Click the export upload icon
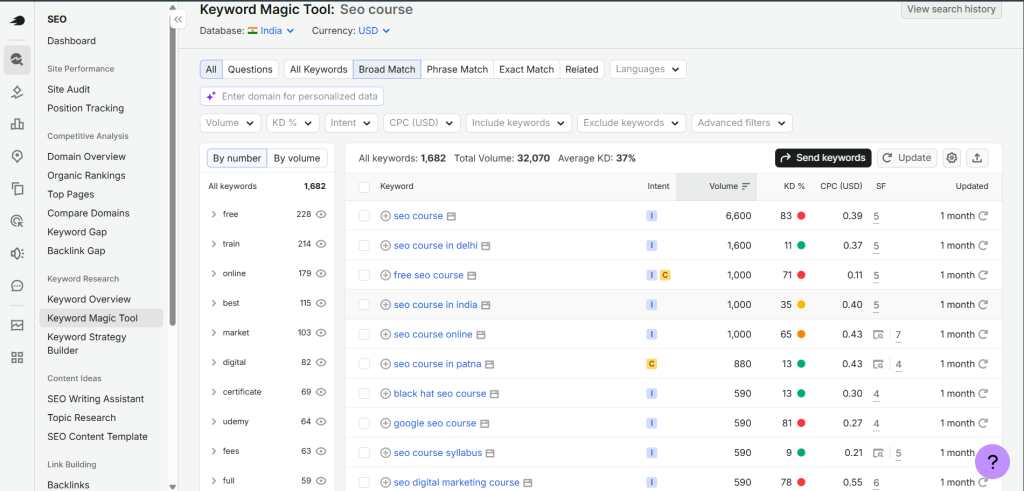 click(x=977, y=157)
